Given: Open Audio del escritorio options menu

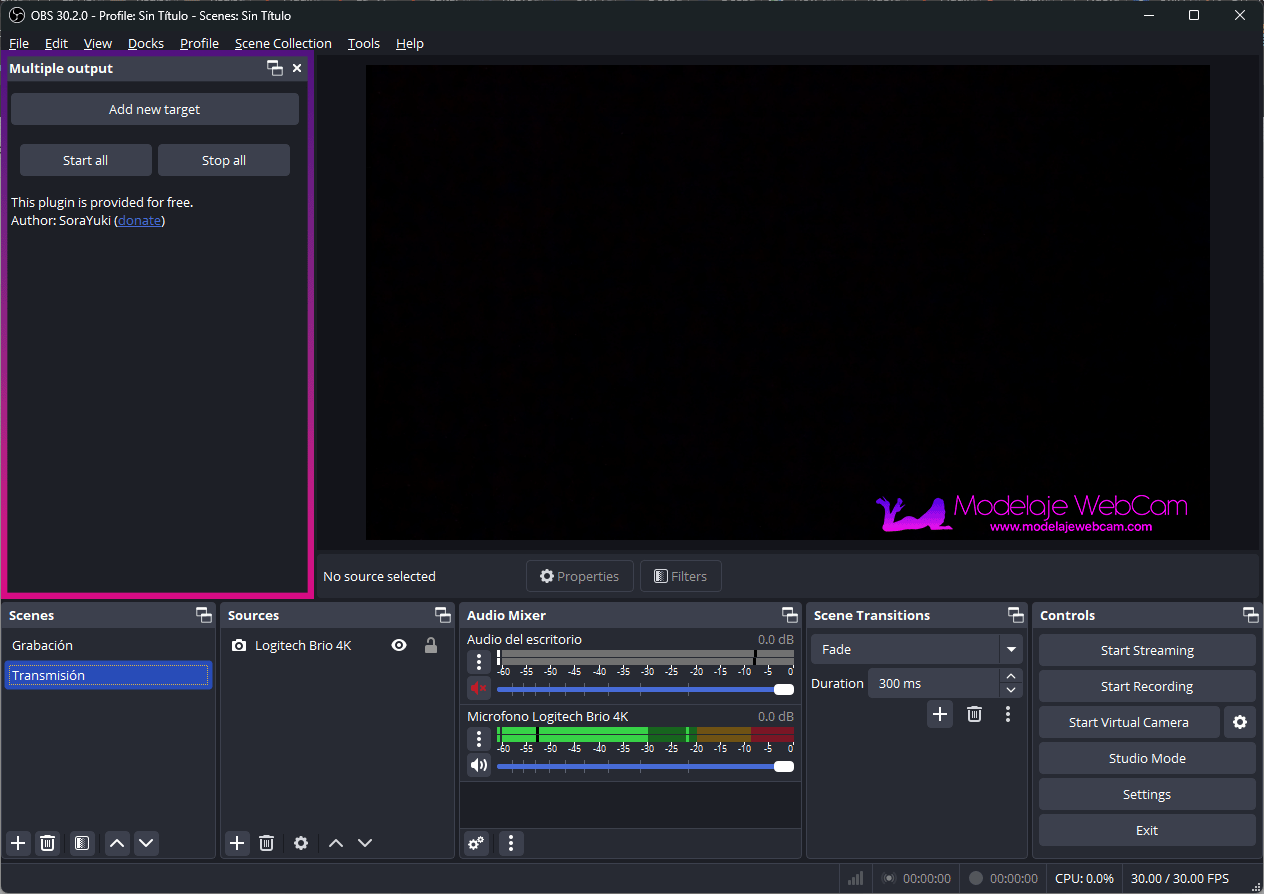Looking at the screenshot, I should tap(479, 661).
